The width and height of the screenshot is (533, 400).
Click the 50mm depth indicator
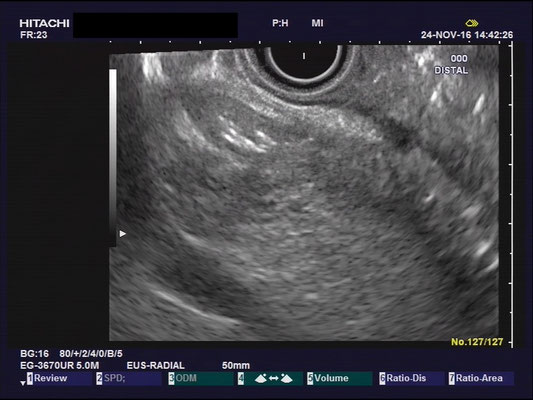point(236,366)
